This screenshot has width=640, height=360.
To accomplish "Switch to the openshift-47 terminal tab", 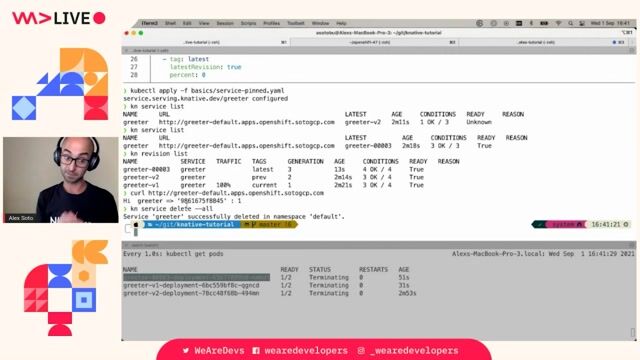I will pyautogui.click(x=374, y=42).
